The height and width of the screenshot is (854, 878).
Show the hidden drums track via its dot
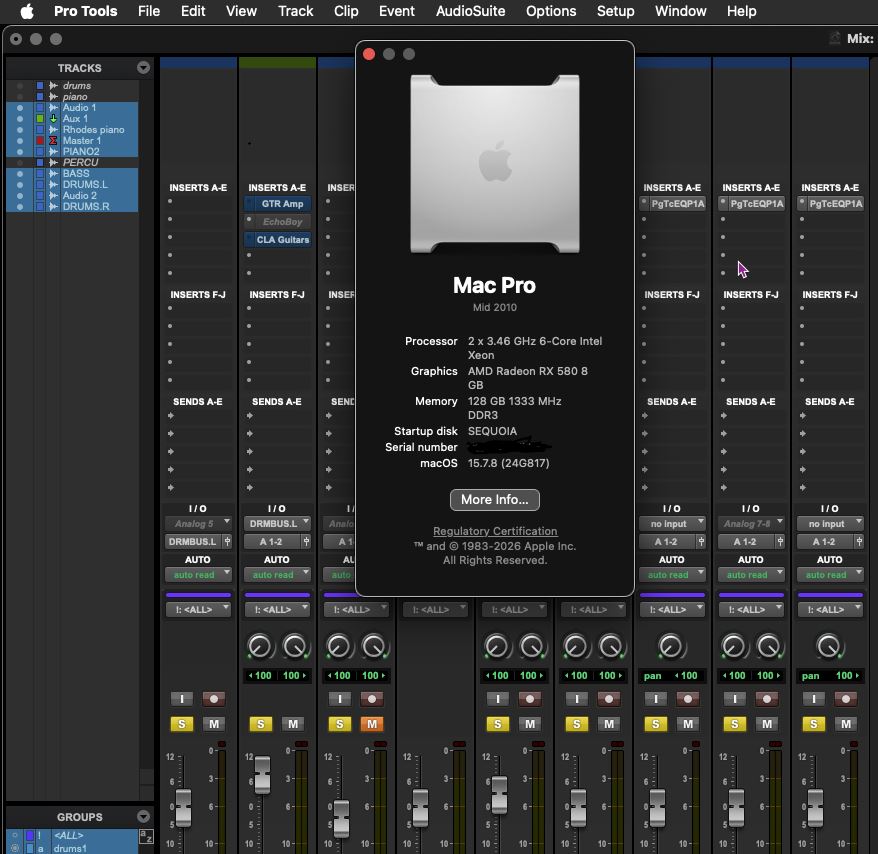[x=20, y=86]
